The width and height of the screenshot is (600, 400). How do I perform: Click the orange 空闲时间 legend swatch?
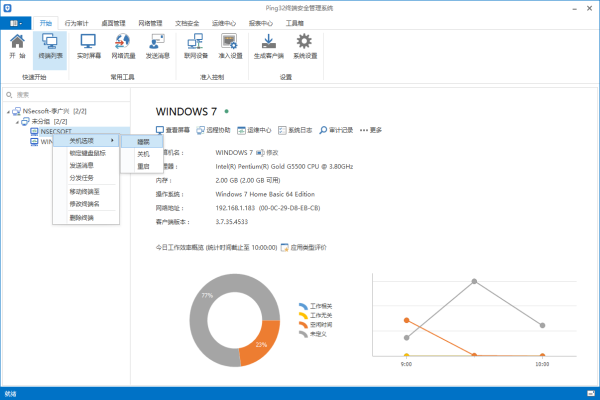coord(303,325)
